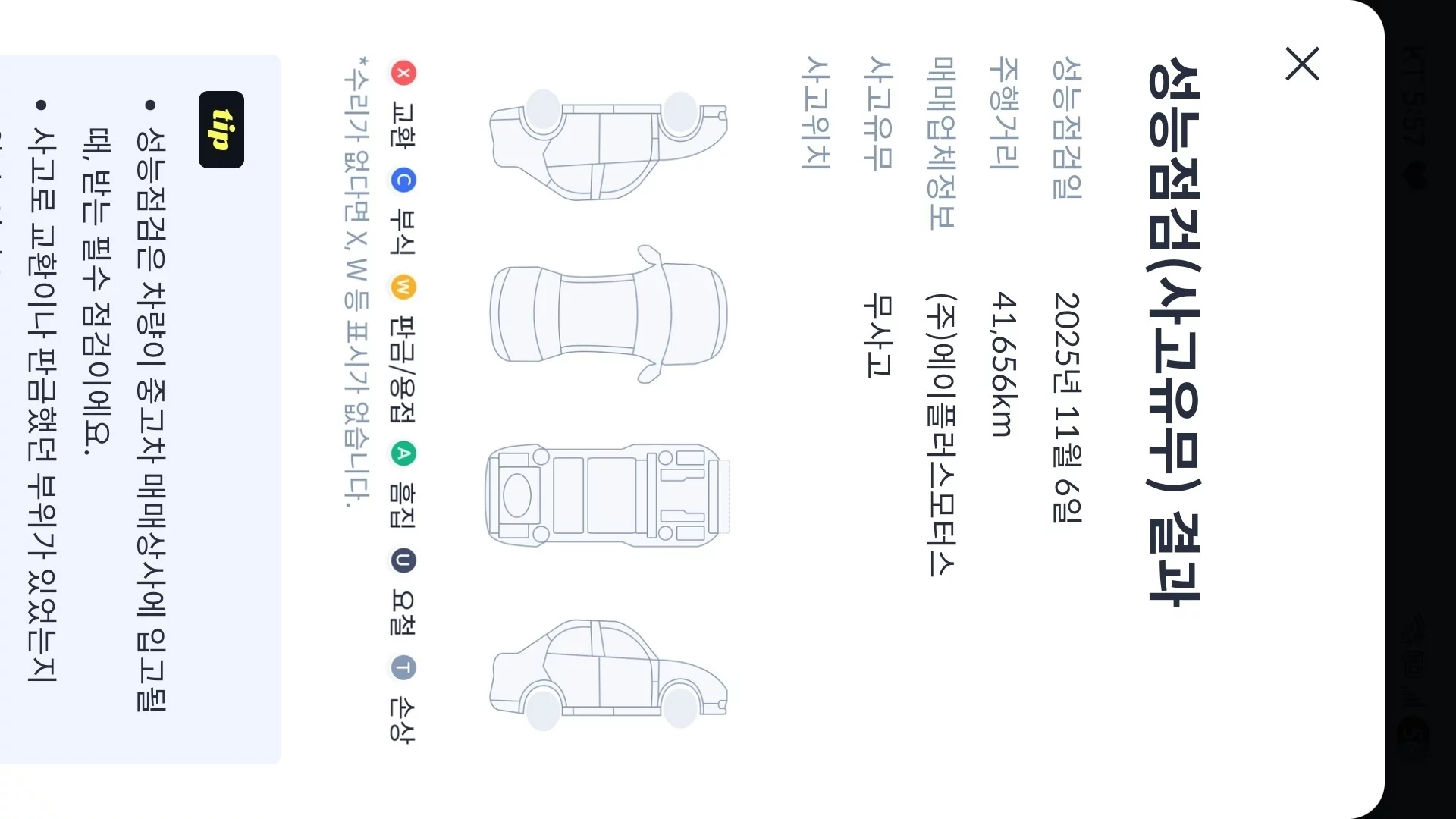Tap the 무사고 accident status value
This screenshot has height=819, width=1456.
[x=879, y=336]
